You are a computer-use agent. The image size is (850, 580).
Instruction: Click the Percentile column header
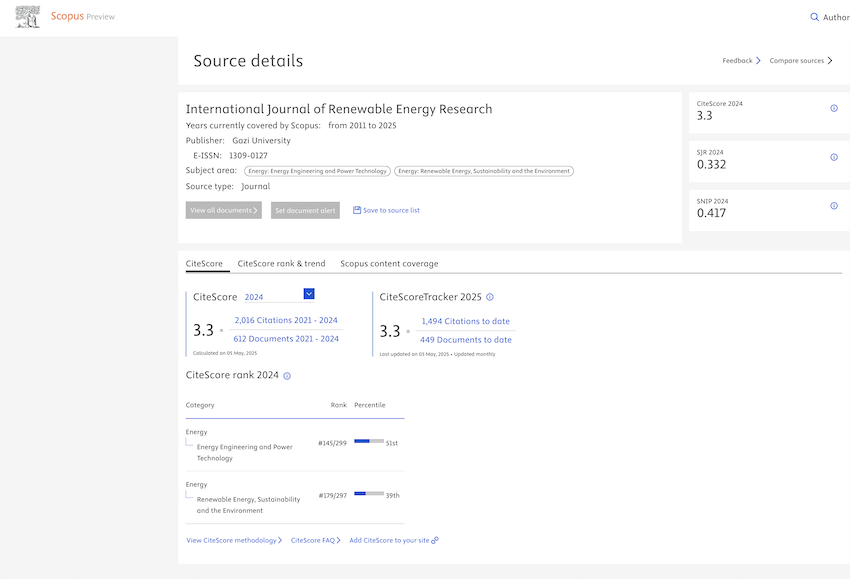click(x=370, y=405)
